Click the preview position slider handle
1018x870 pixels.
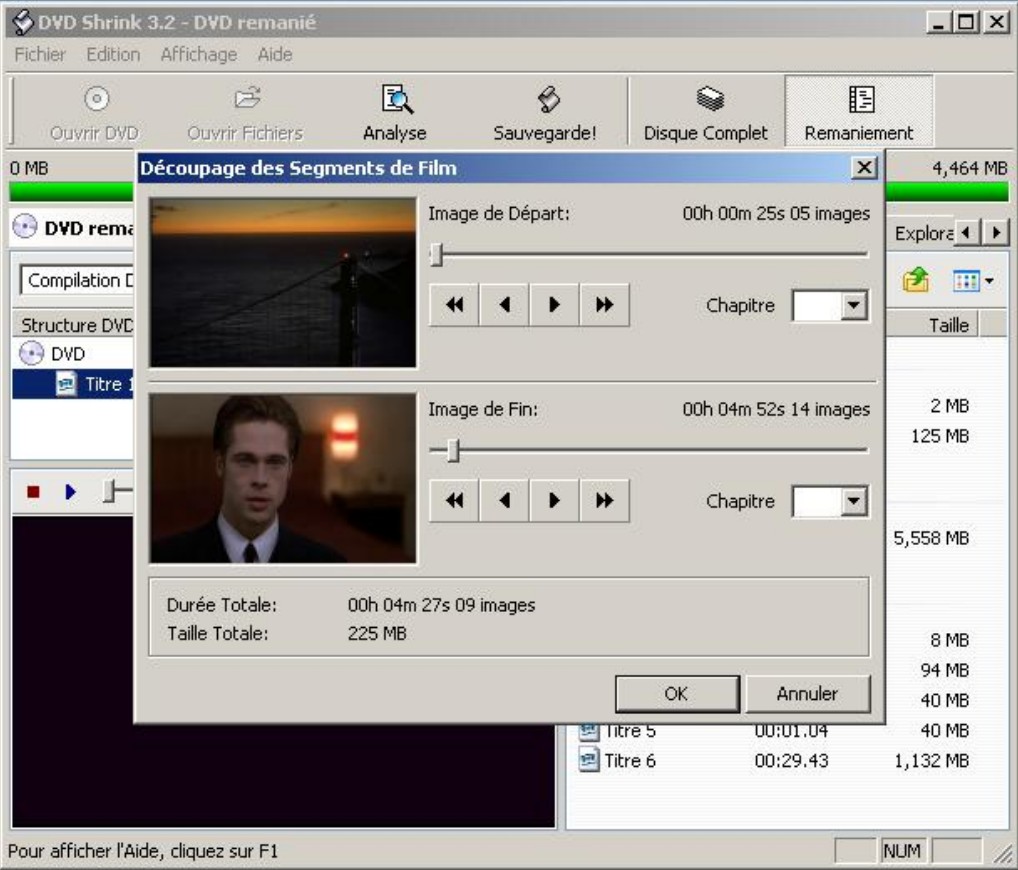(110, 491)
